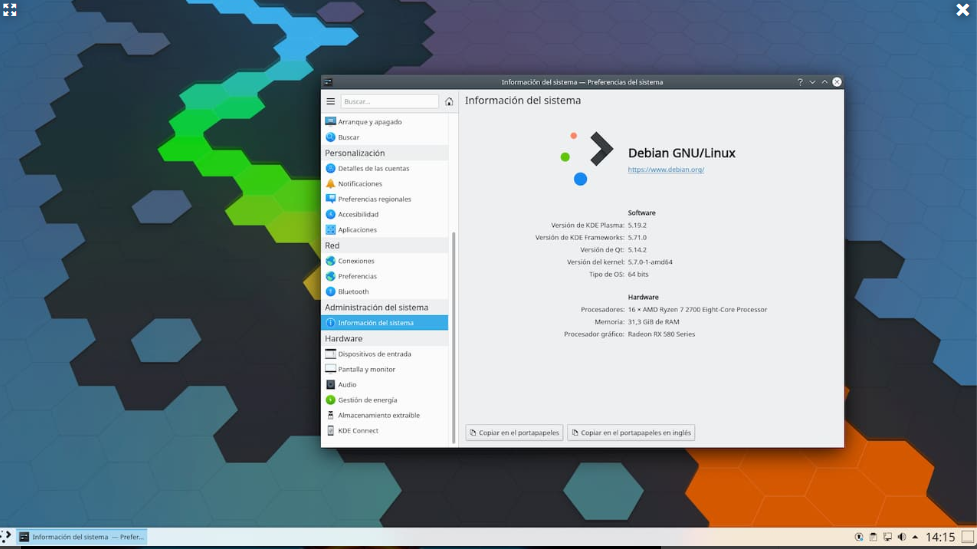Click the Información del sistema taskbar entry
Screen dimensions: 977x549
(82, 537)
